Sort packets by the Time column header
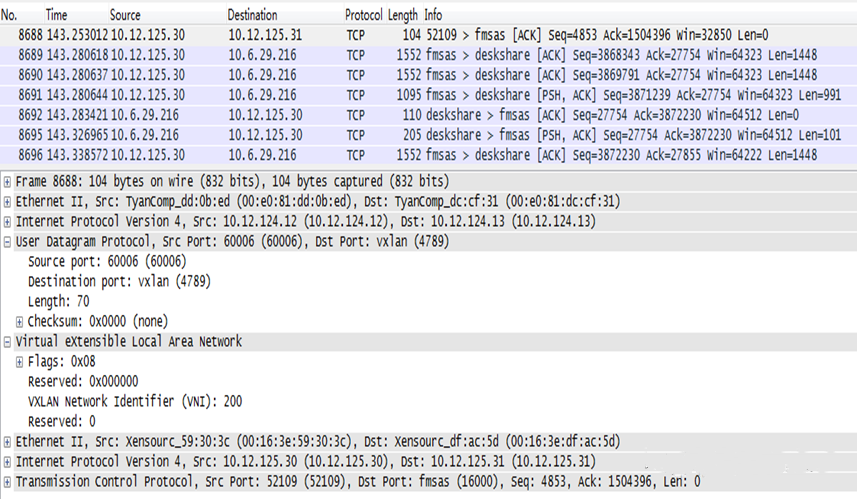Image resolution: width=857 pixels, height=499 pixels. 56,15
